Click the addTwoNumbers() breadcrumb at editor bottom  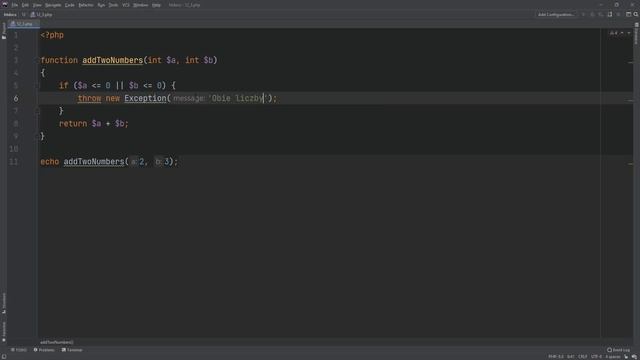point(57,342)
